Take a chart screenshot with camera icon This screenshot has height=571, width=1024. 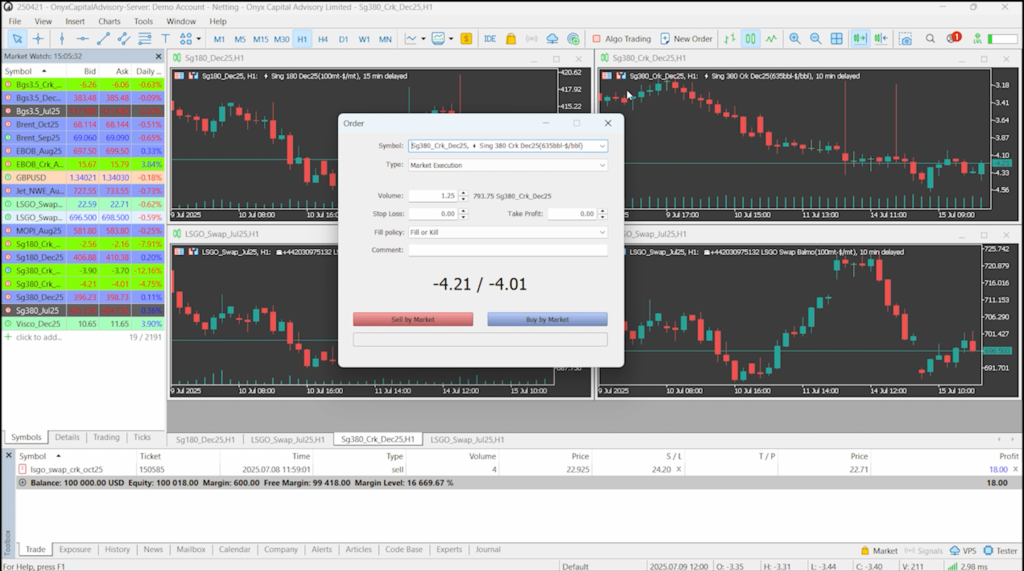point(905,39)
